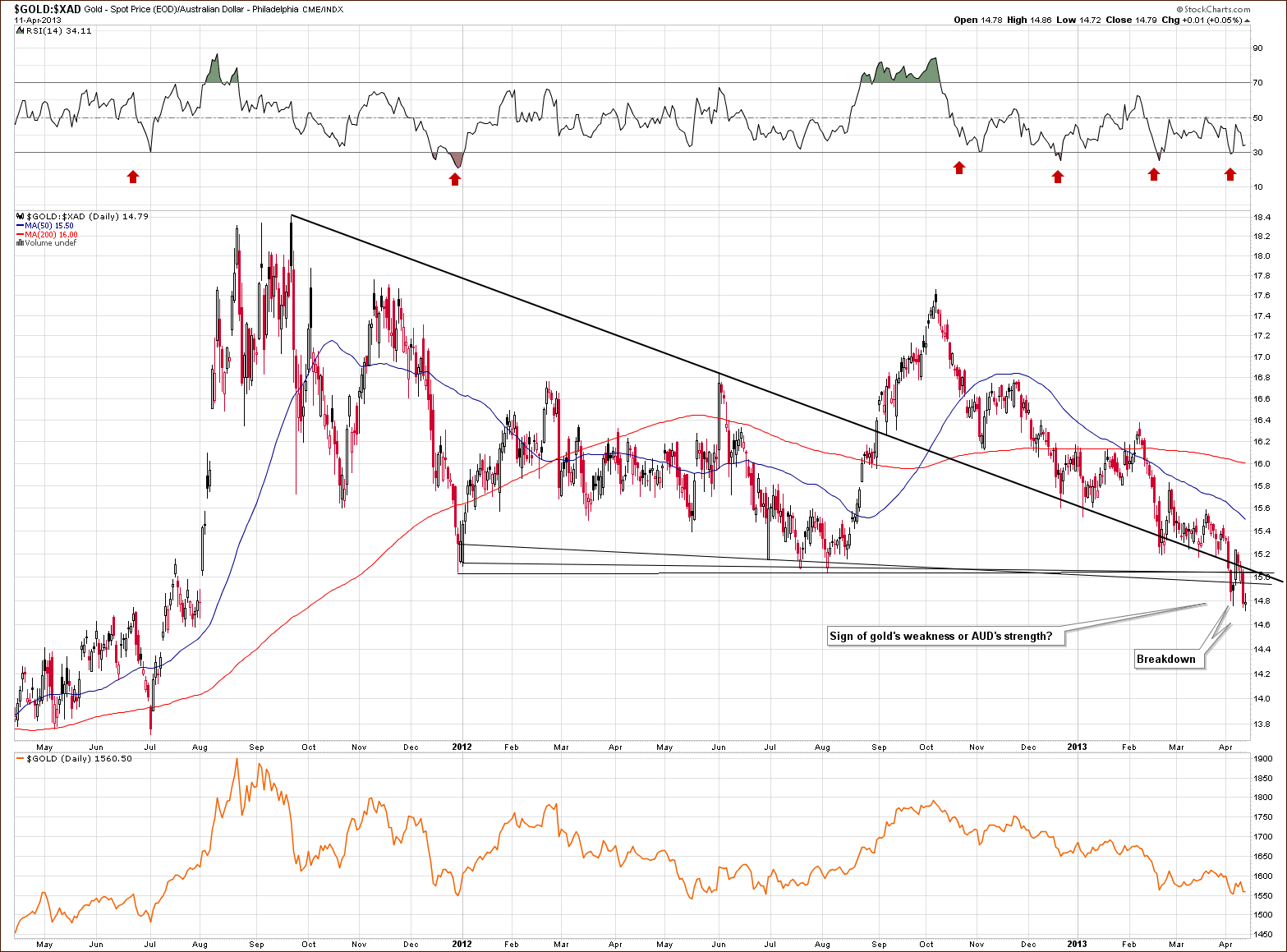
Task: Click the 17.6 price axis label
Action: 1262,296
